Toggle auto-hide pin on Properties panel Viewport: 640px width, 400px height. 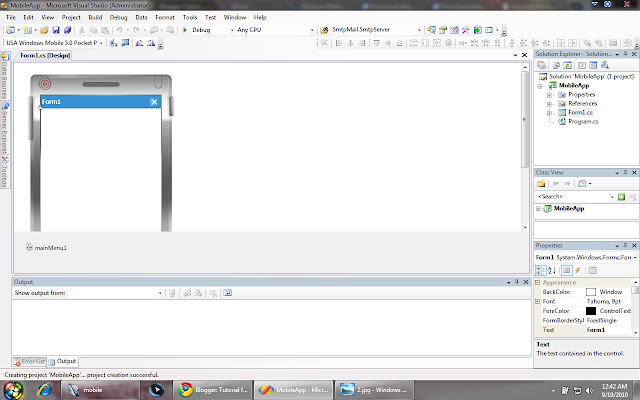coord(625,246)
